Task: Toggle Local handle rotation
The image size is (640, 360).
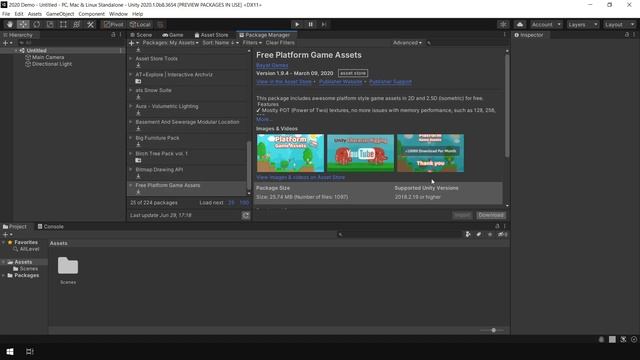Action: point(140,24)
